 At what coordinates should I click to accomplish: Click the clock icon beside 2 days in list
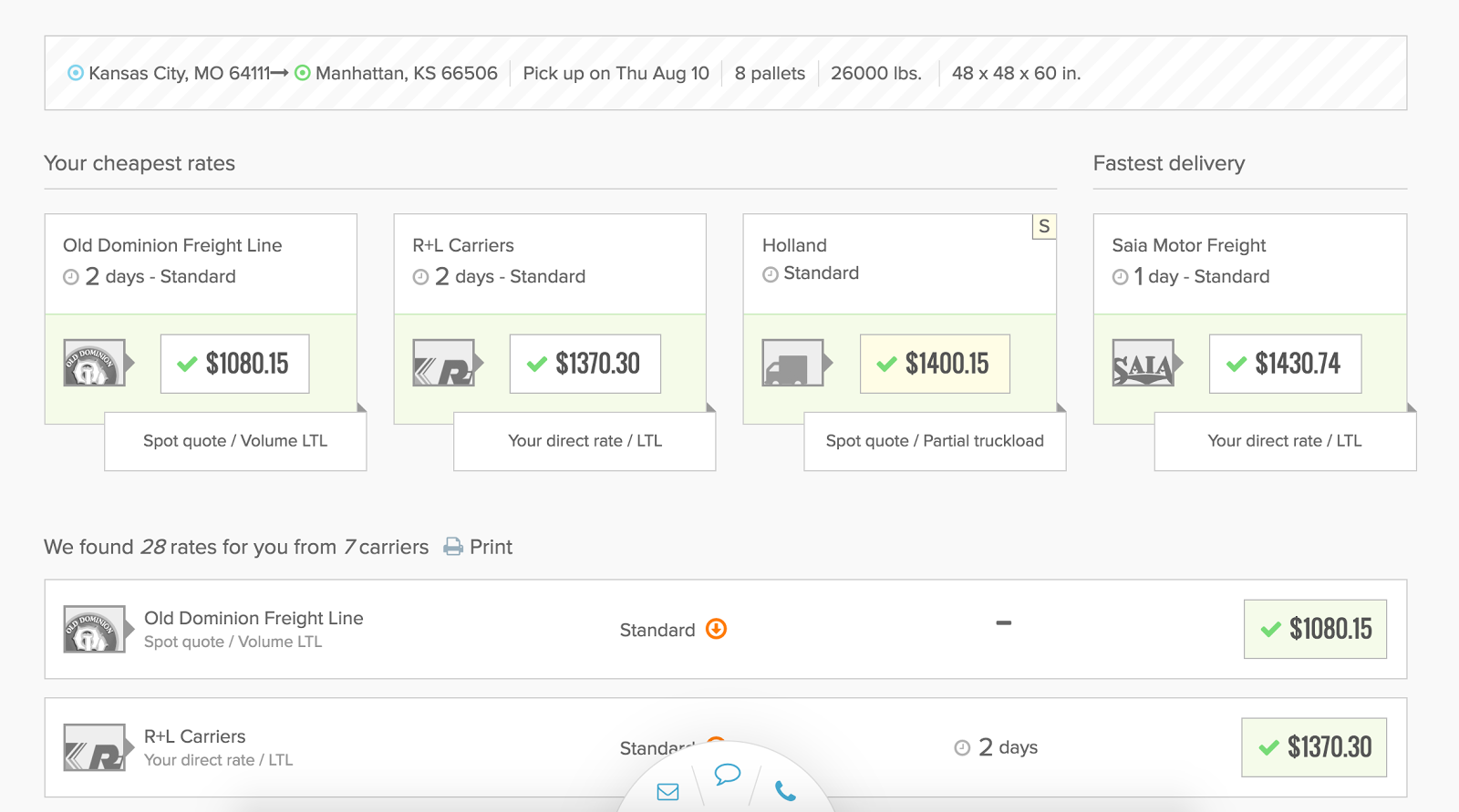click(x=962, y=748)
